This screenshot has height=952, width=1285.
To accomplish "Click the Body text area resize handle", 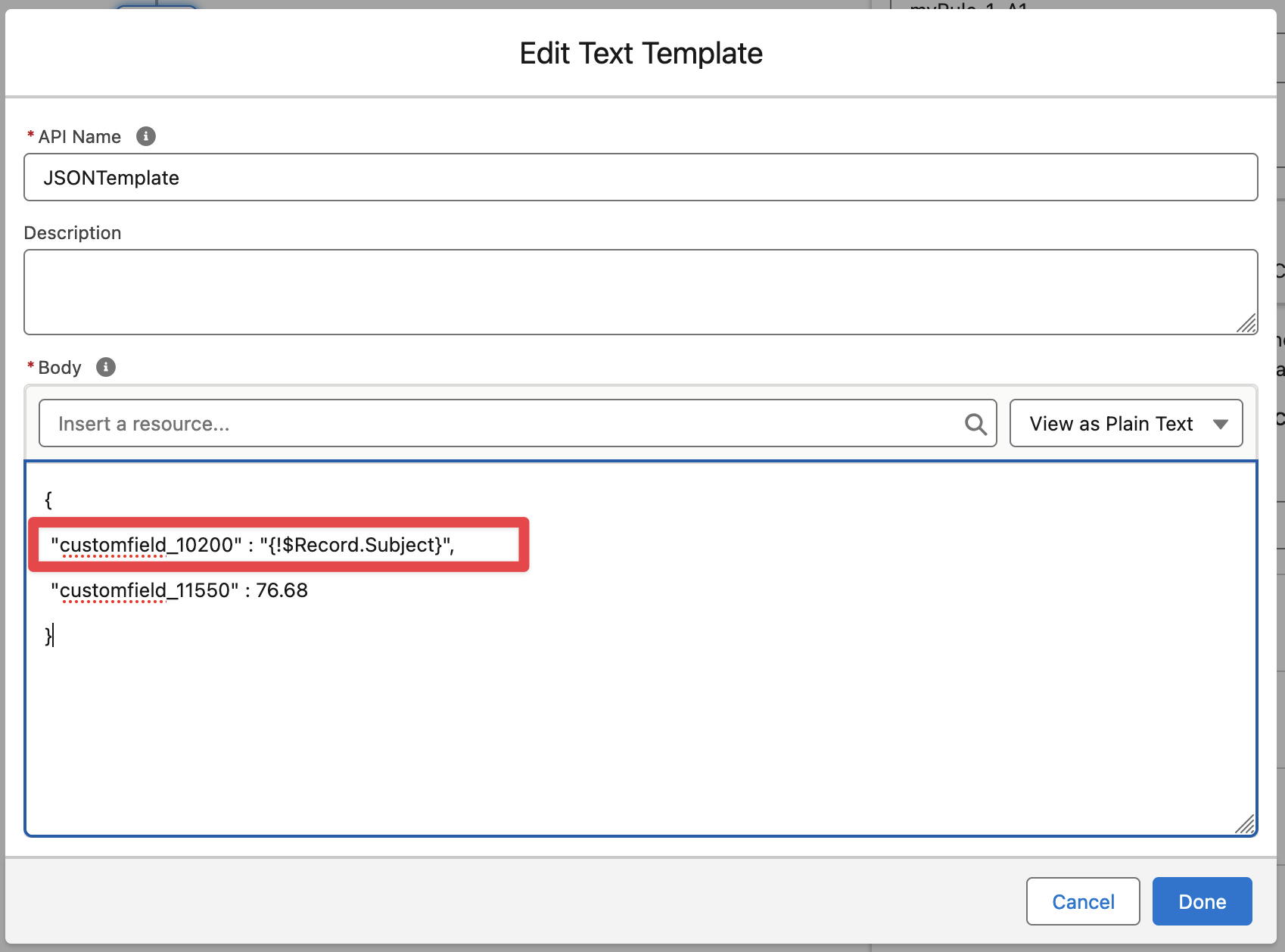I will click(x=1245, y=824).
